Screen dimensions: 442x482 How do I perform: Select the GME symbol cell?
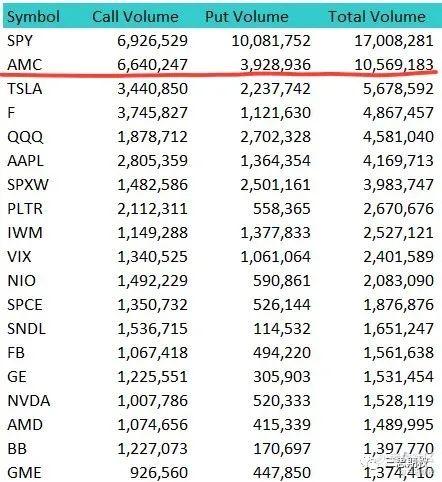point(24,473)
